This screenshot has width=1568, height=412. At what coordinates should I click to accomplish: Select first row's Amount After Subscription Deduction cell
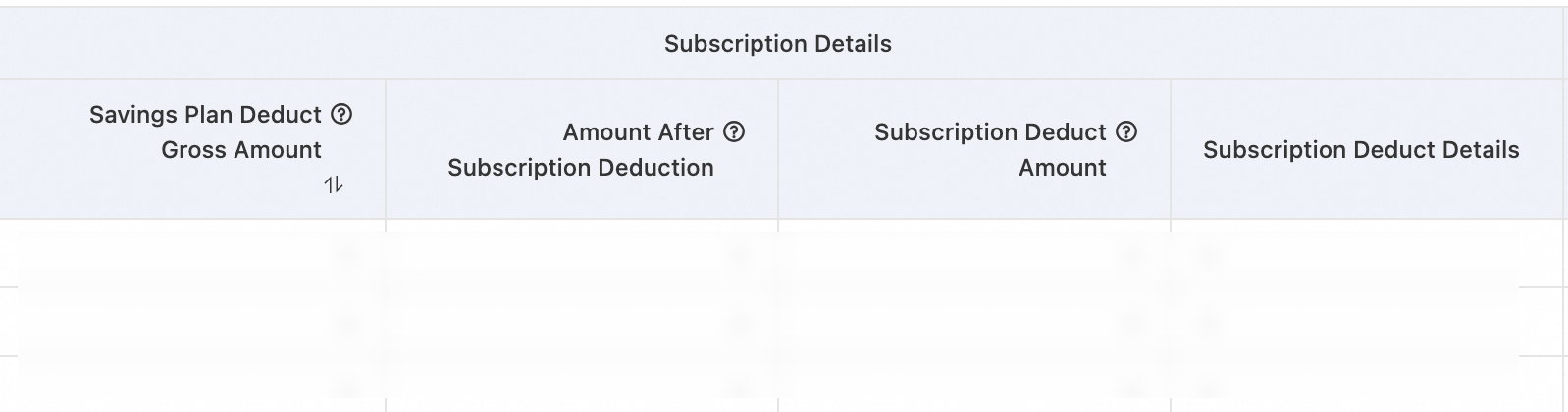click(x=581, y=254)
